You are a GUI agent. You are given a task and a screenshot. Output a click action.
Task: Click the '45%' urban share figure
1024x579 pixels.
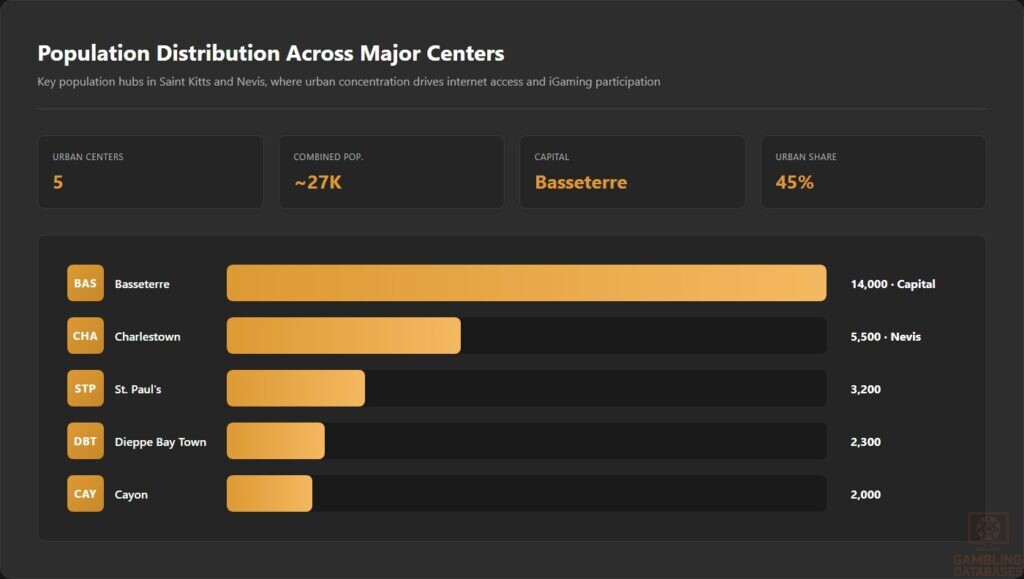795,182
